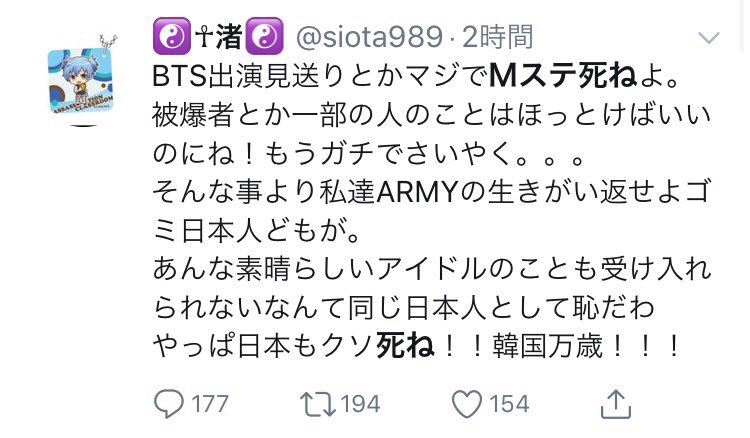Screen dimensions: 750x438
Task: Like the tweet with the heart icon
Action: 467,405
